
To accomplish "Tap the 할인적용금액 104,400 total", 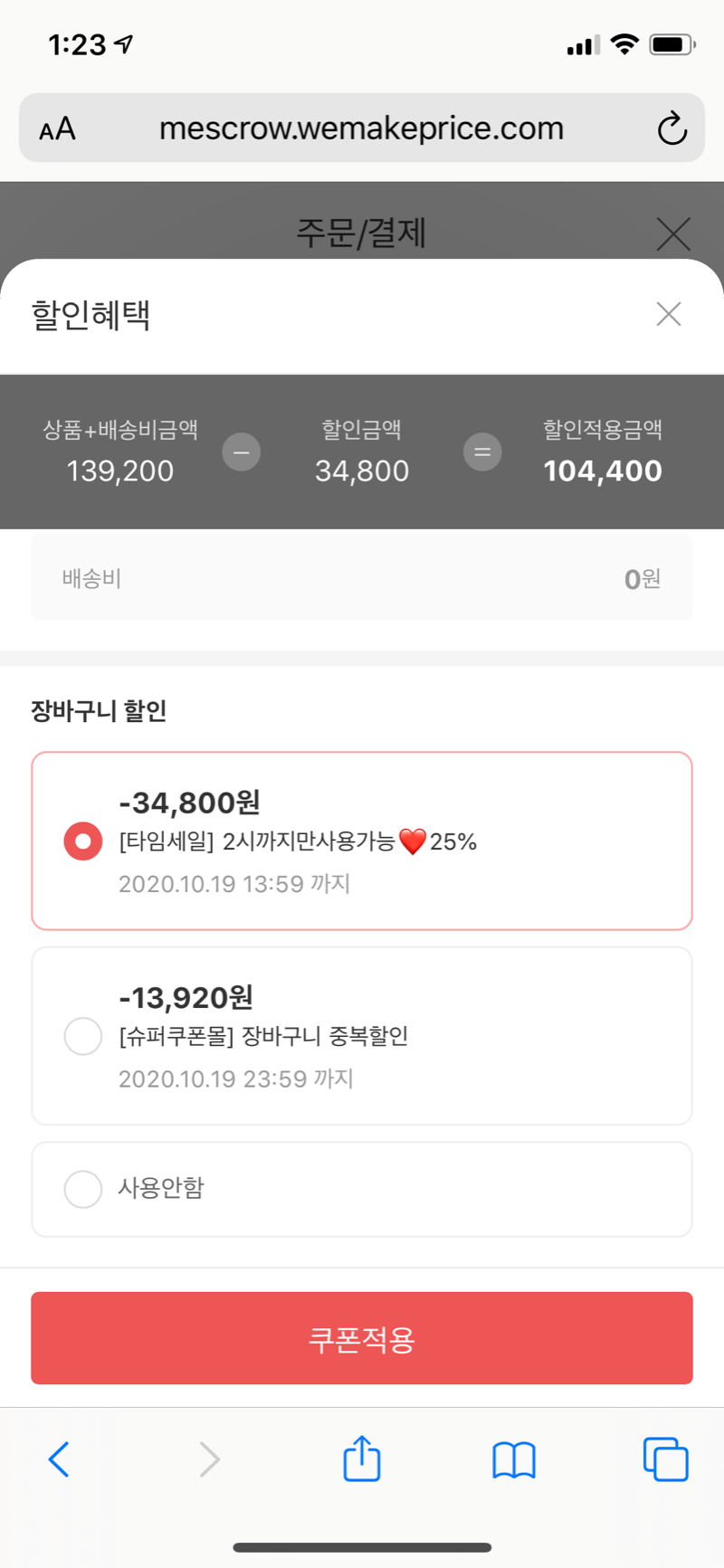I will (x=603, y=470).
